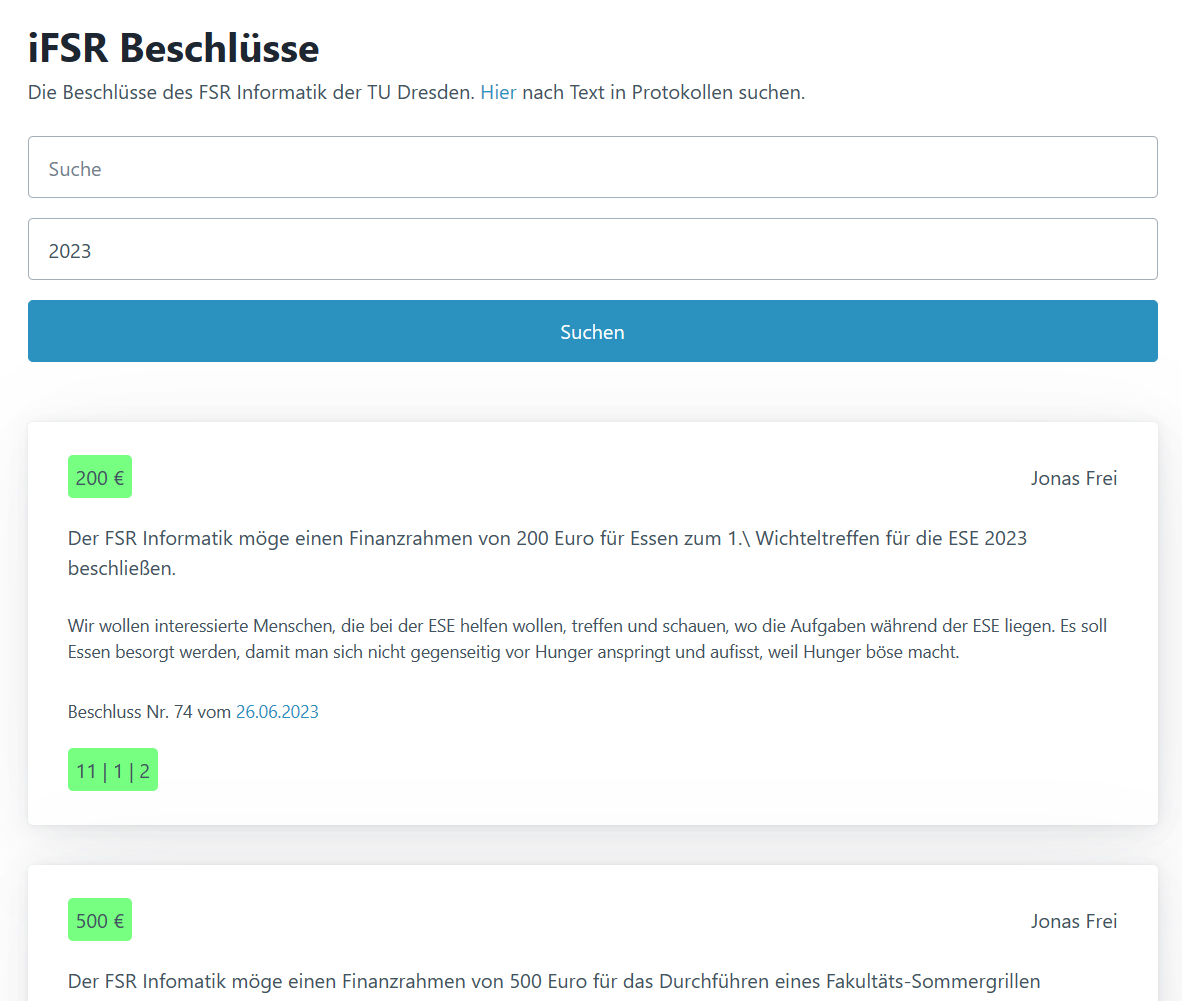Click the 200 € amount badge
This screenshot has height=1001, width=1182.
click(100, 477)
